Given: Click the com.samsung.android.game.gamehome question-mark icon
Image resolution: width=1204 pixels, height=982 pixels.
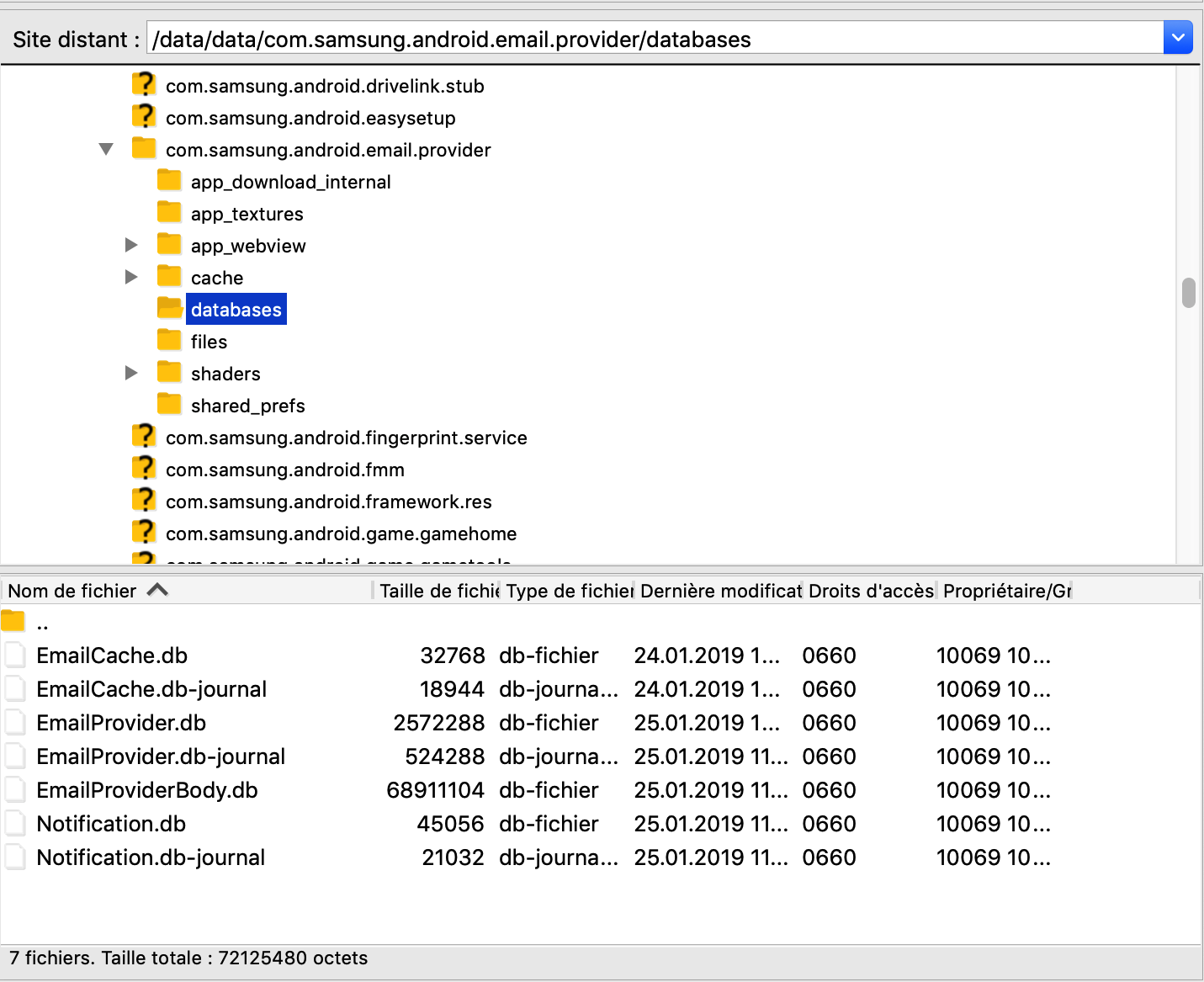Looking at the screenshot, I should coord(145,532).
